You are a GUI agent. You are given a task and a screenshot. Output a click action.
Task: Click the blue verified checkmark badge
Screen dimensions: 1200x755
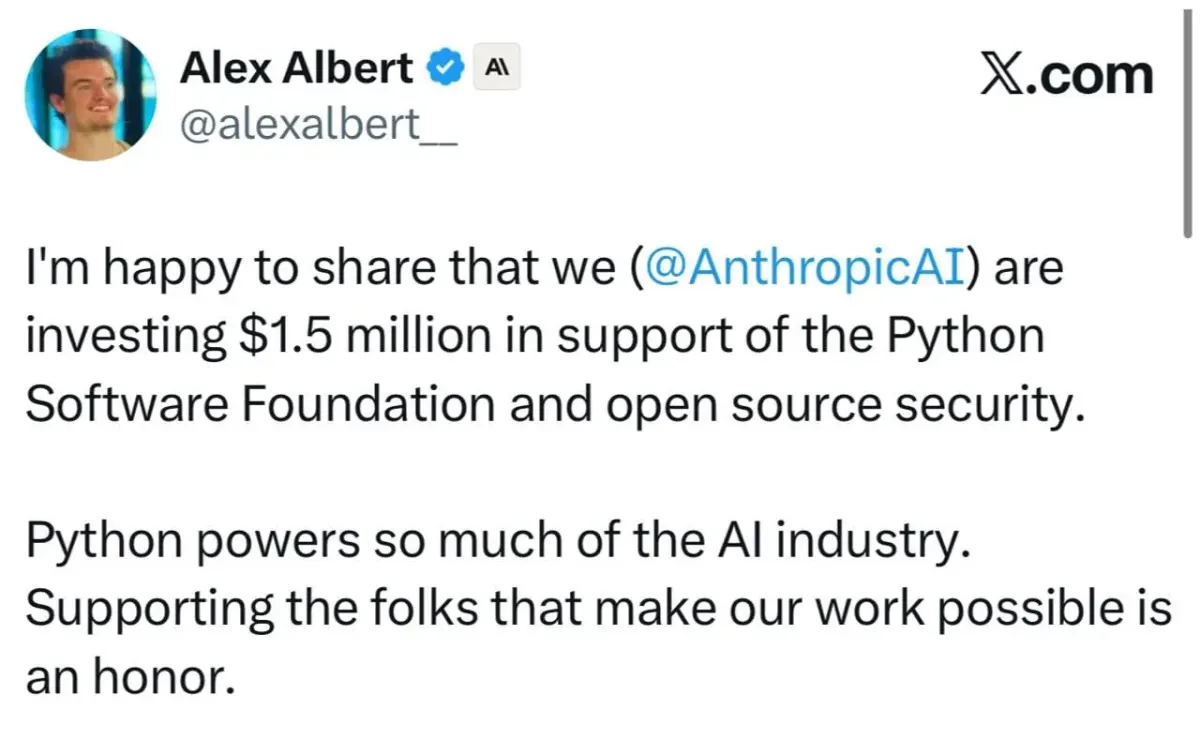[x=444, y=68]
